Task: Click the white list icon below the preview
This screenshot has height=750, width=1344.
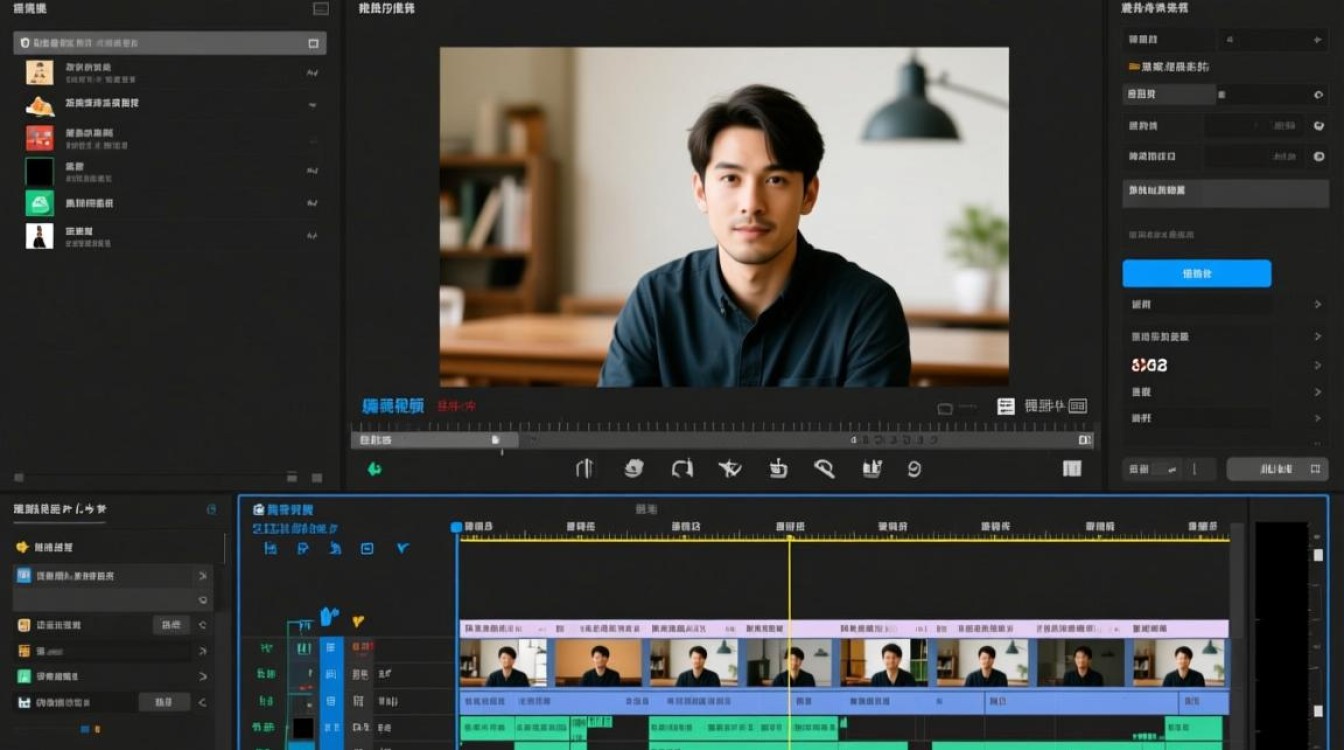Action: 1006,406
